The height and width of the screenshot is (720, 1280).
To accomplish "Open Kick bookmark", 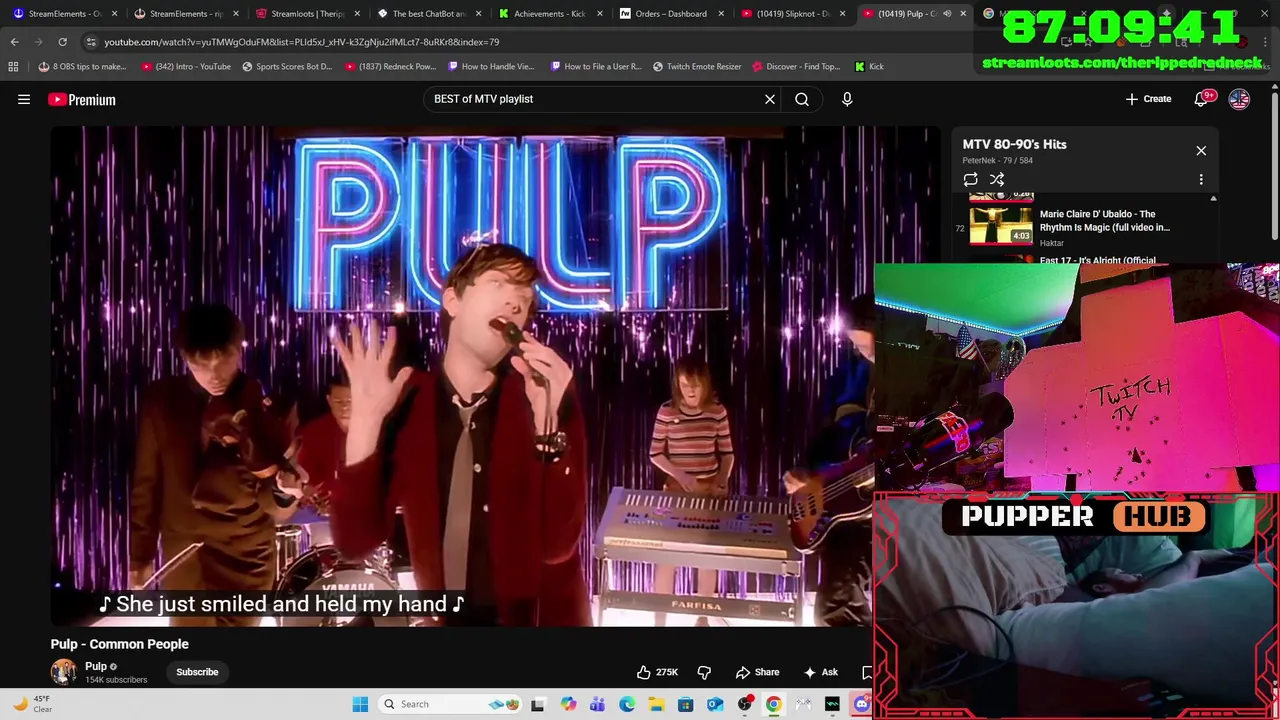I will pos(869,66).
